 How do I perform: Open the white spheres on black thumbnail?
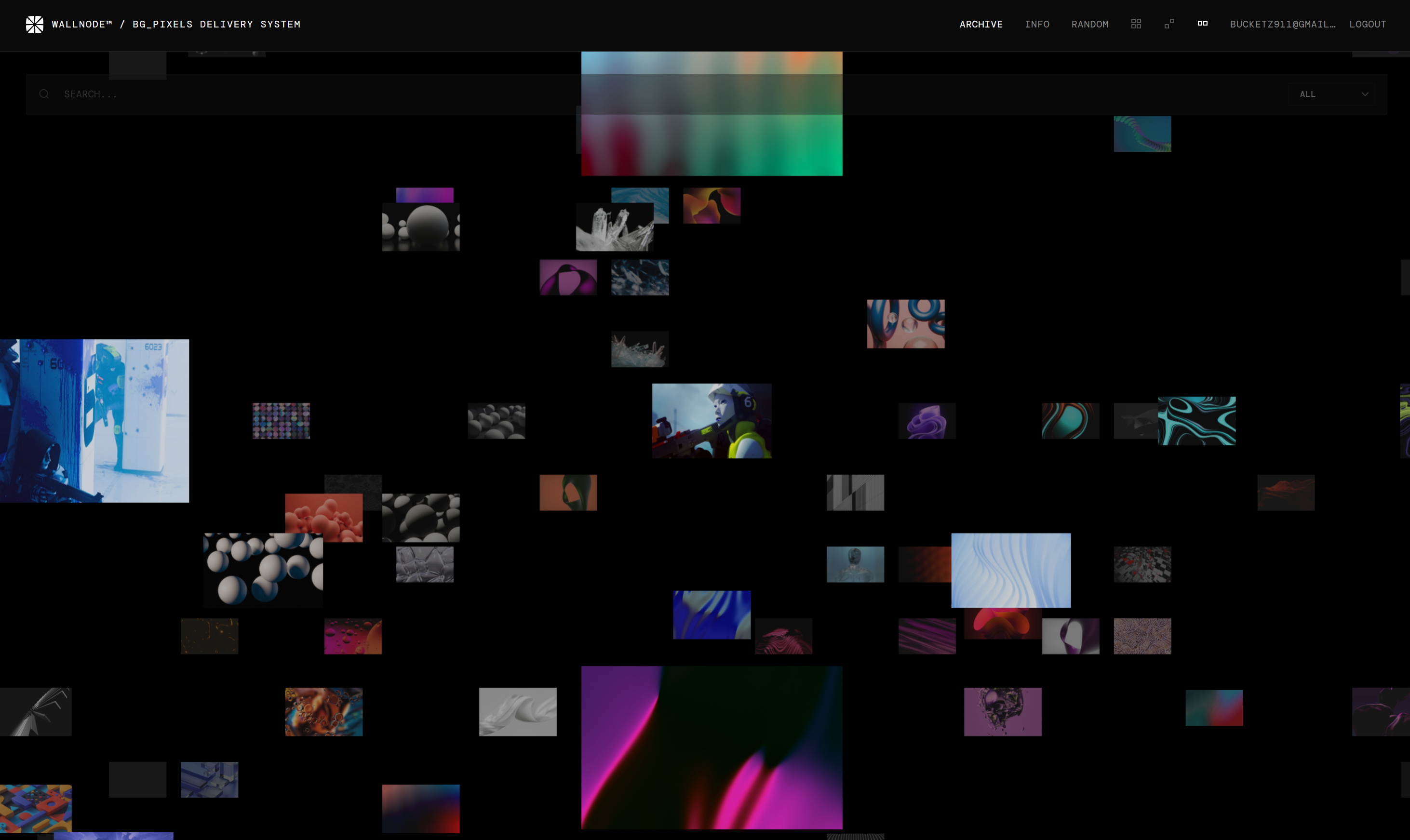pos(263,570)
